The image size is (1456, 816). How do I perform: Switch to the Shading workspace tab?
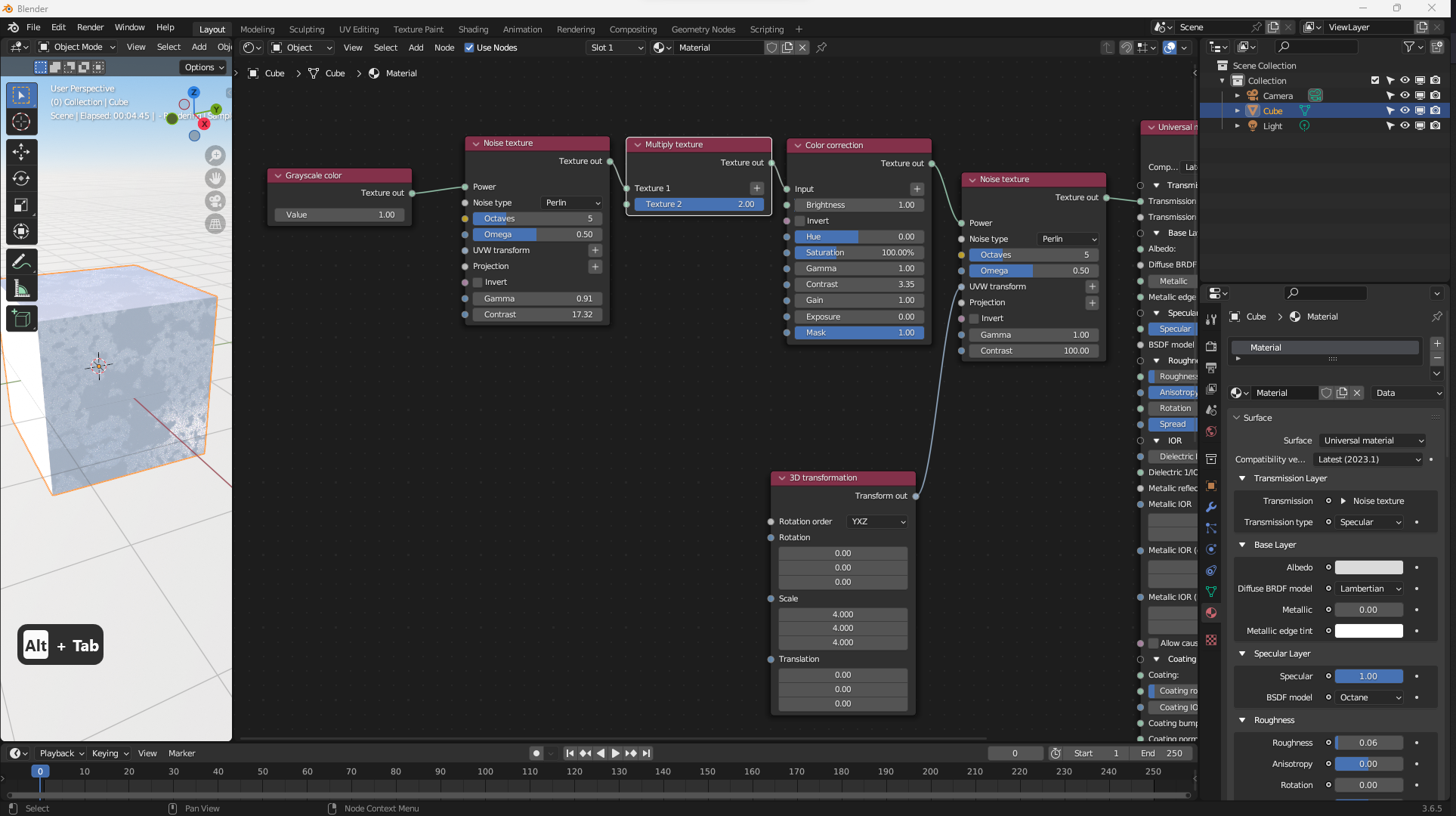pos(473,29)
